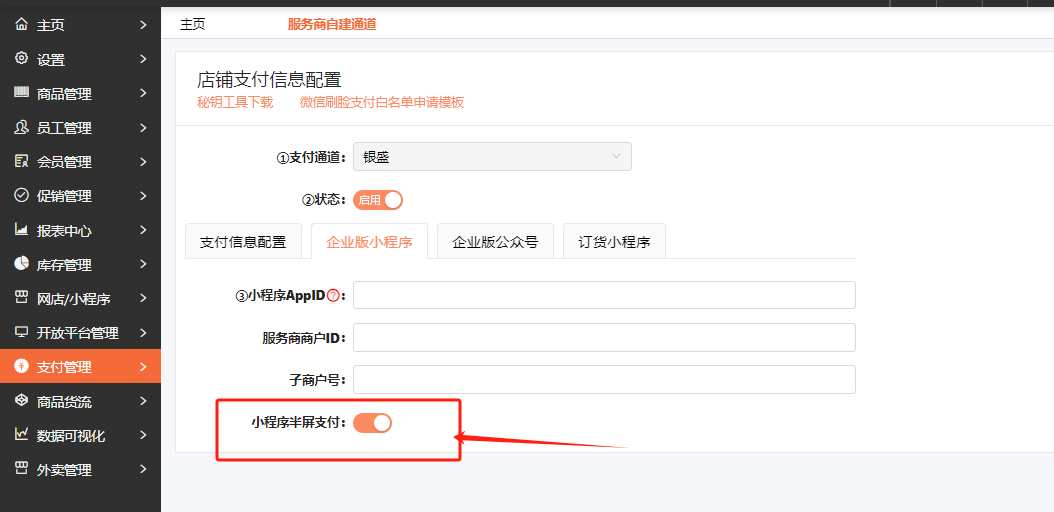Click the member card icon beside 会员管理
1054x512 pixels.
pos(22,161)
